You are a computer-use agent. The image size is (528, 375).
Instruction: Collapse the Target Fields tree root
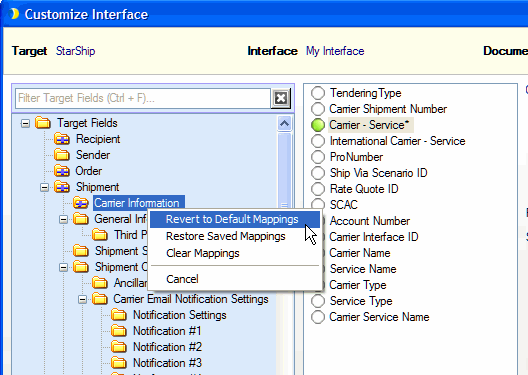click(25, 123)
